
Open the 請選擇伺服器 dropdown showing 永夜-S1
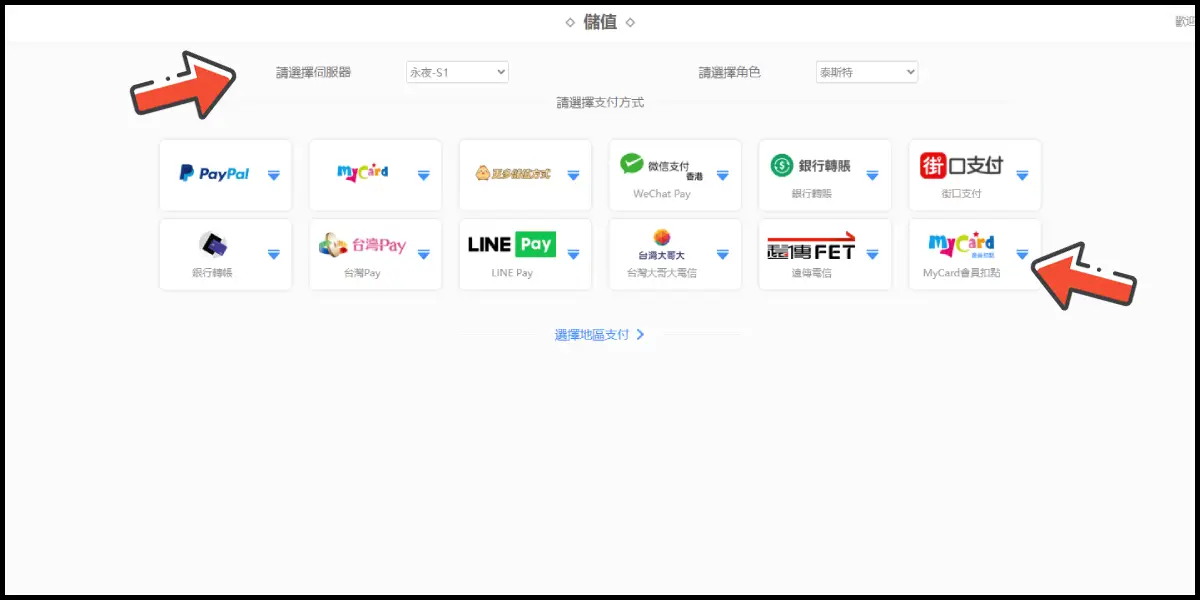pyautogui.click(x=457, y=72)
